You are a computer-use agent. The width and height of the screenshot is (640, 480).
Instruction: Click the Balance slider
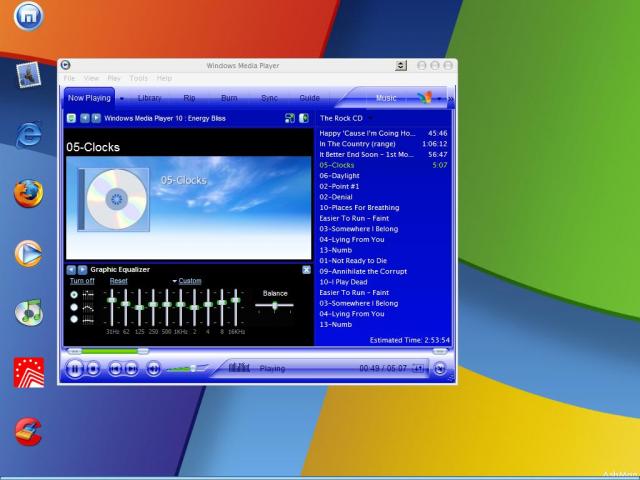tap(274, 305)
